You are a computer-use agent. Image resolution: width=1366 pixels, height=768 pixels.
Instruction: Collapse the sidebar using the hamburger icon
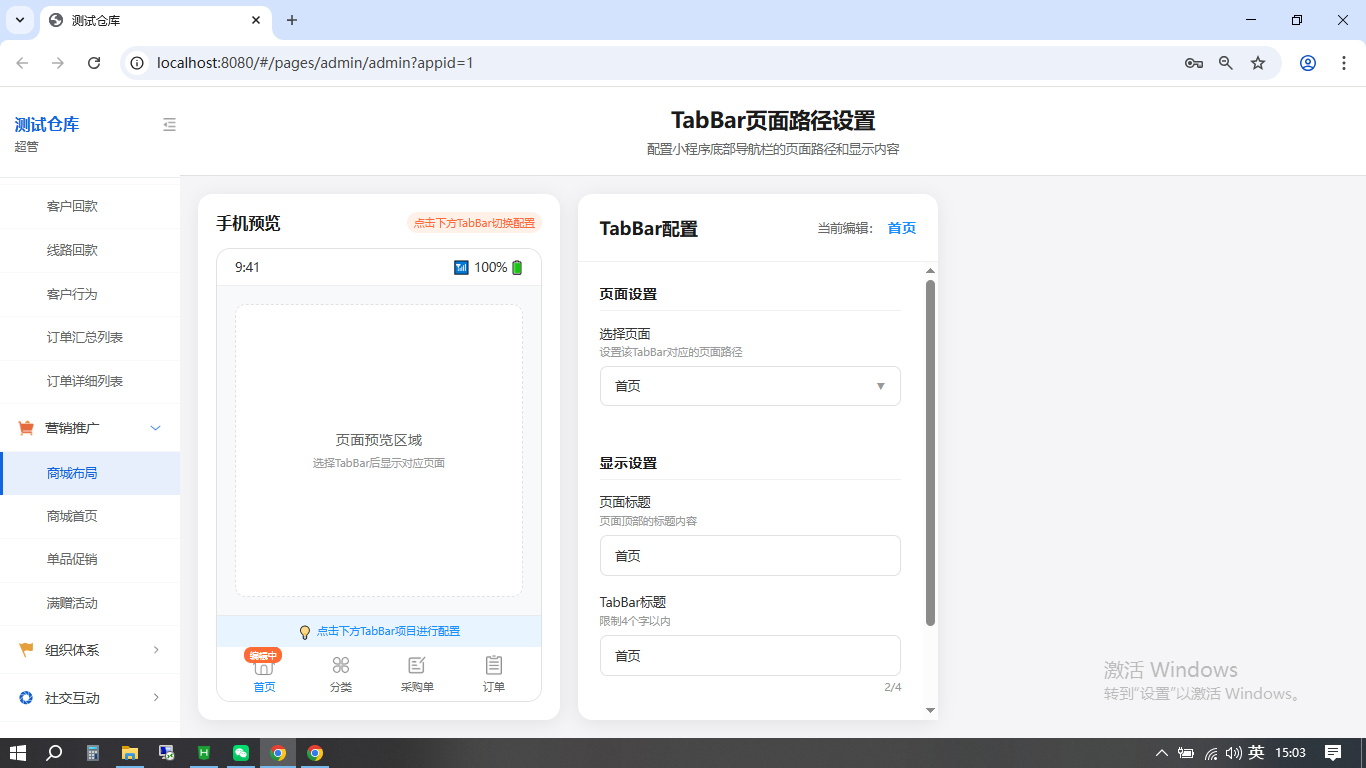point(169,124)
